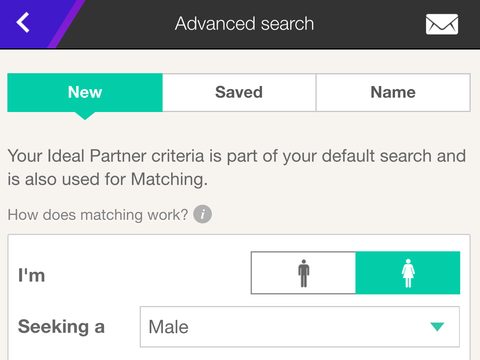Open How does matching work? link

(98, 215)
